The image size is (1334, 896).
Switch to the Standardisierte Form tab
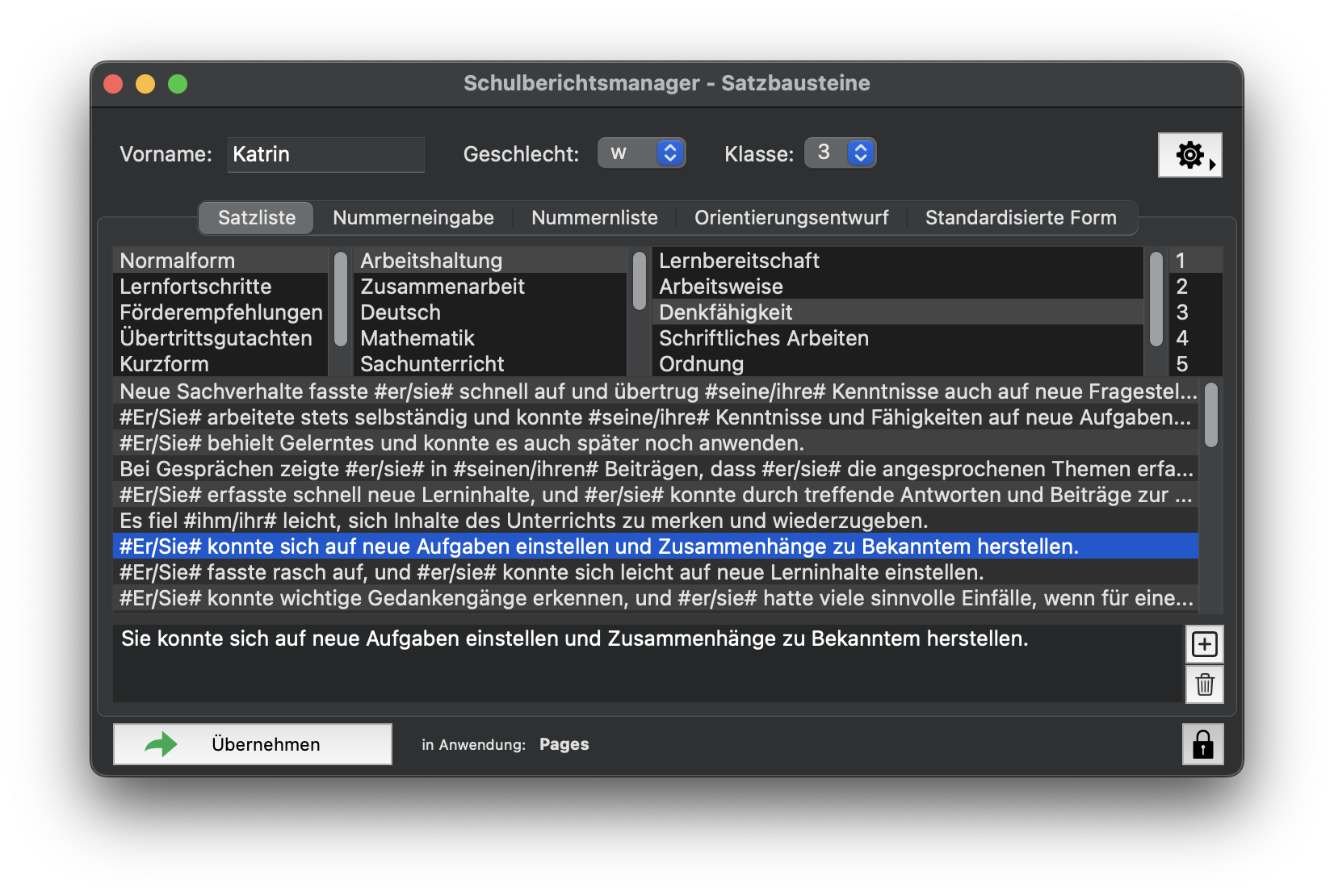(x=1021, y=217)
